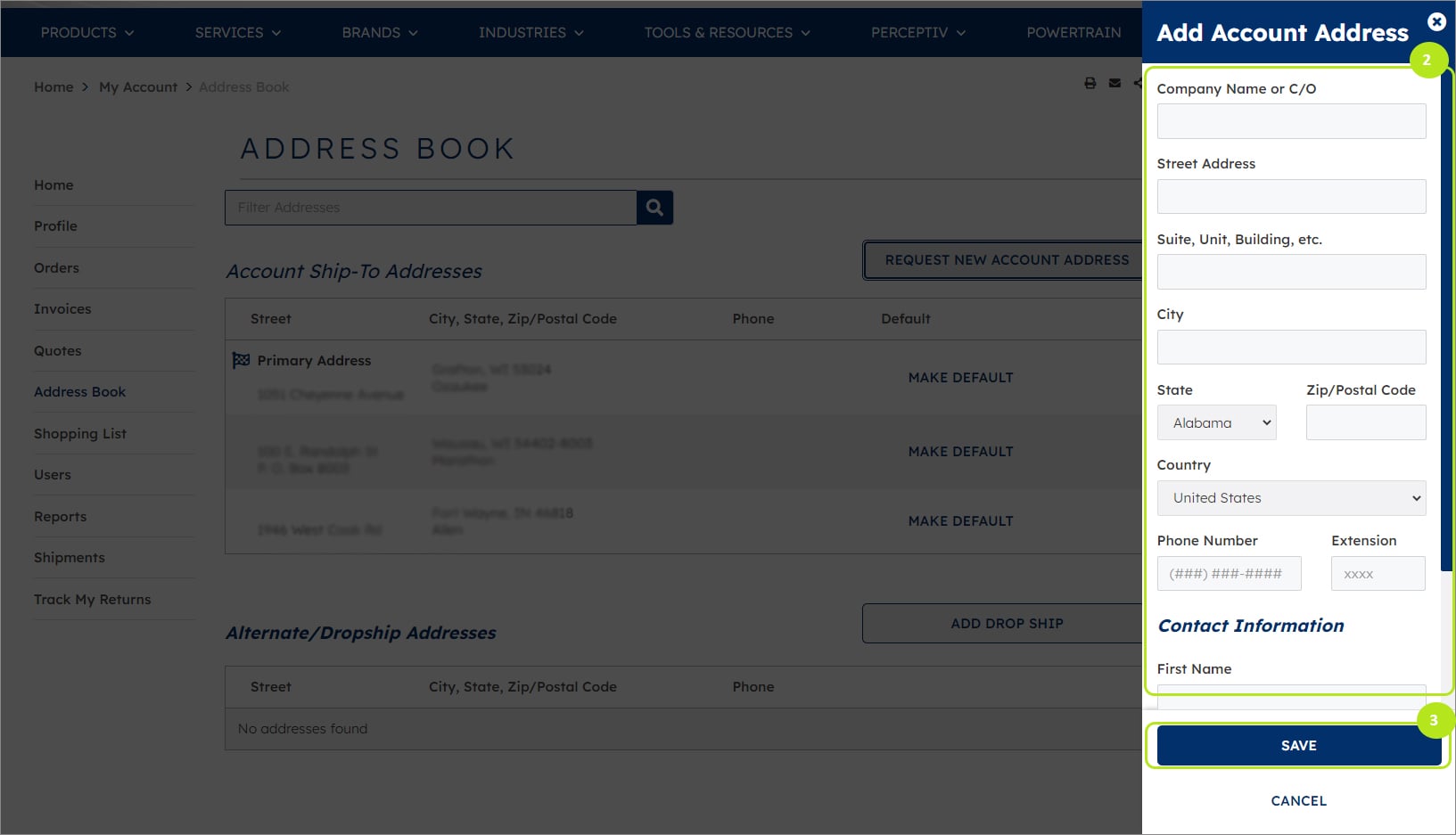Open the PERCEPTIV menu
The height and width of the screenshot is (835, 1456).
(x=918, y=32)
